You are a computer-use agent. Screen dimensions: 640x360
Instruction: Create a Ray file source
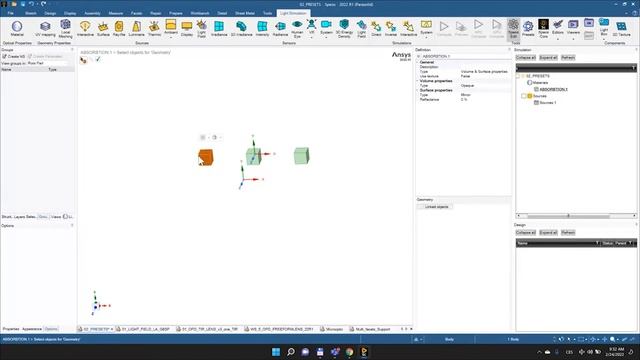119,29
